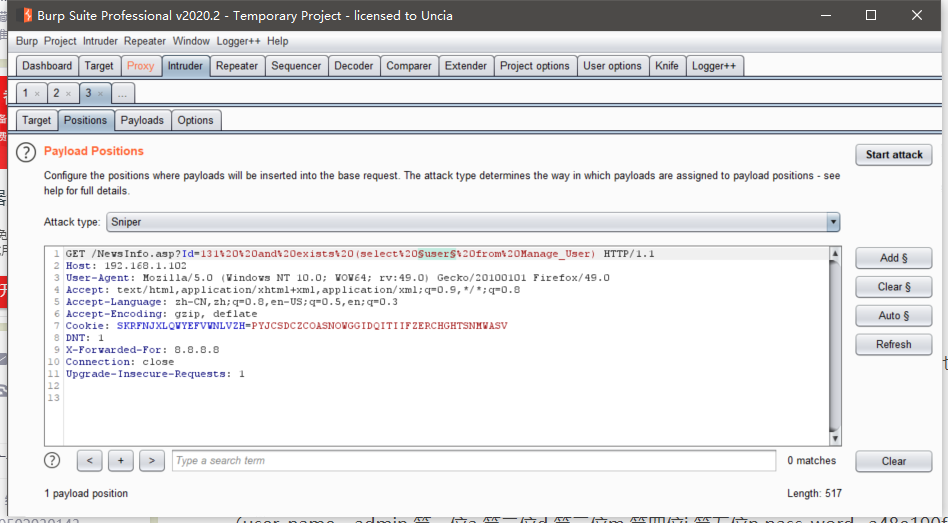Switch to the Extender tab

pos(466,66)
